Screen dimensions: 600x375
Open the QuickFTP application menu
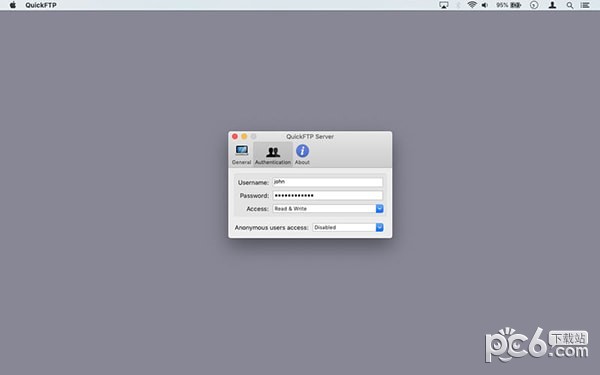[41, 5]
